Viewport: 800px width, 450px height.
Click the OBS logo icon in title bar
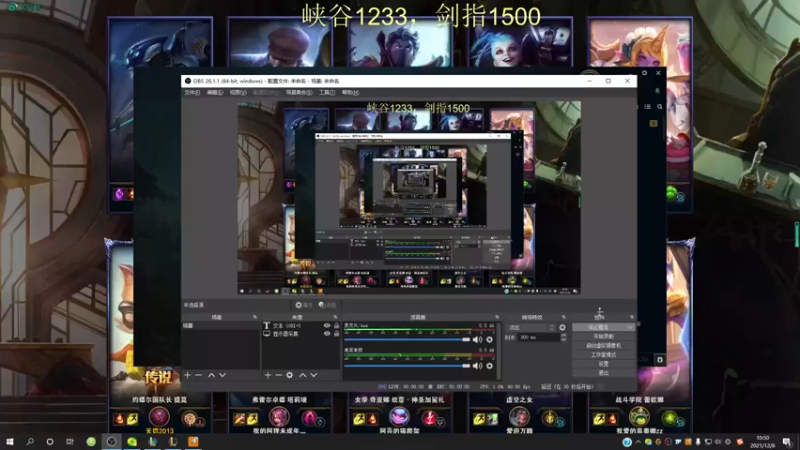[187, 81]
